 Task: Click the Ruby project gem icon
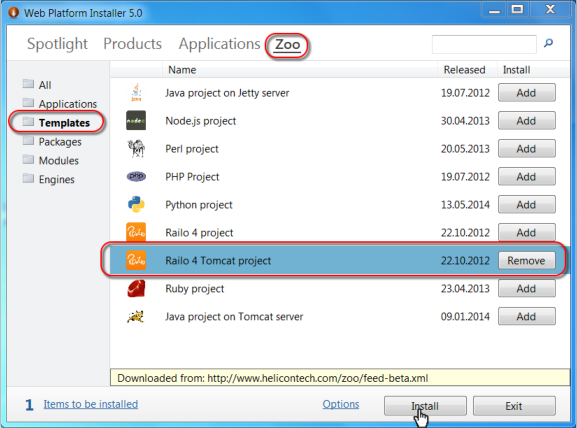point(136,288)
